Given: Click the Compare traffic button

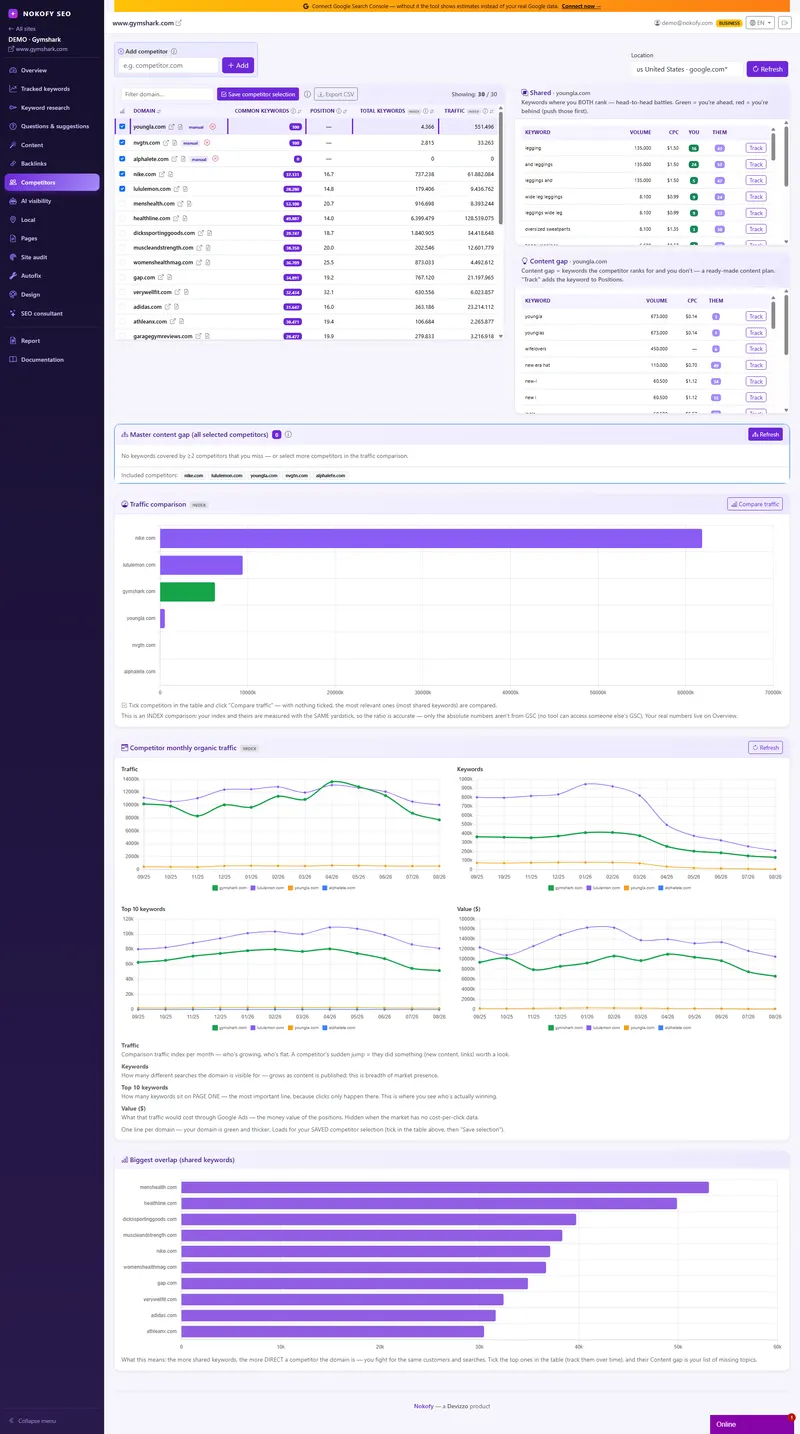Looking at the screenshot, I should pyautogui.click(x=754, y=504).
